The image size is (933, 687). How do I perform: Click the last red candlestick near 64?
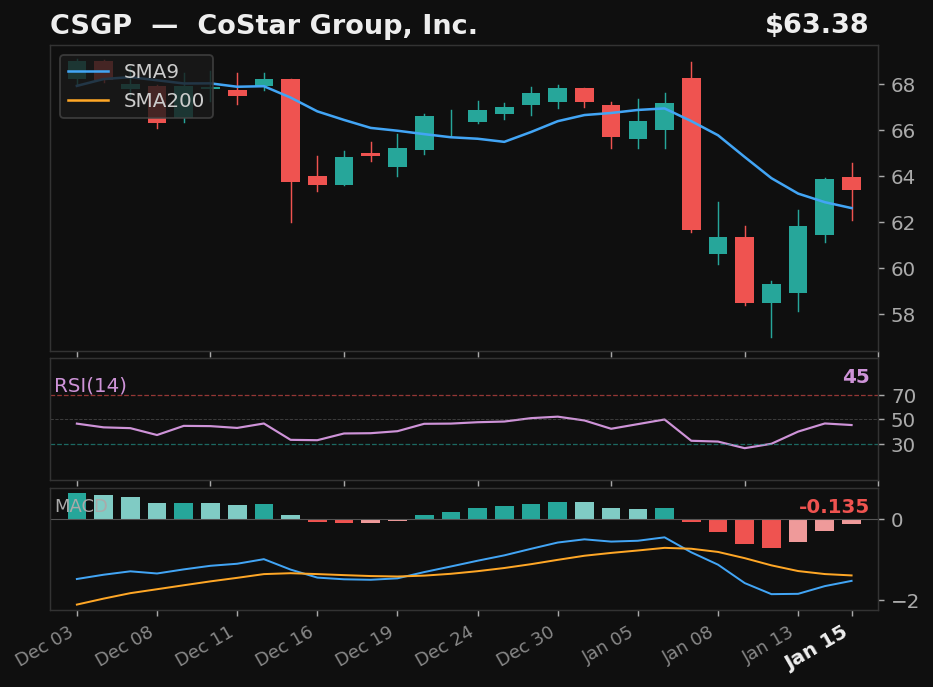coord(851,183)
